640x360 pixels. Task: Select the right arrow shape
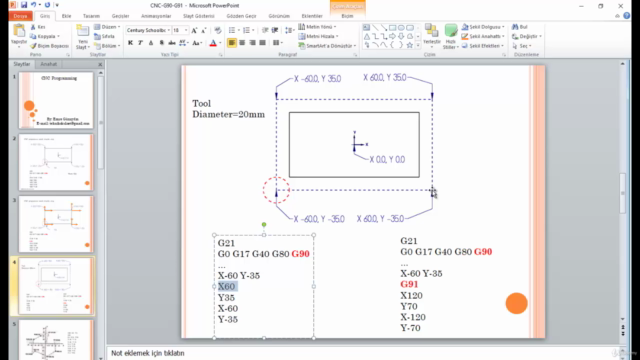(392, 36)
